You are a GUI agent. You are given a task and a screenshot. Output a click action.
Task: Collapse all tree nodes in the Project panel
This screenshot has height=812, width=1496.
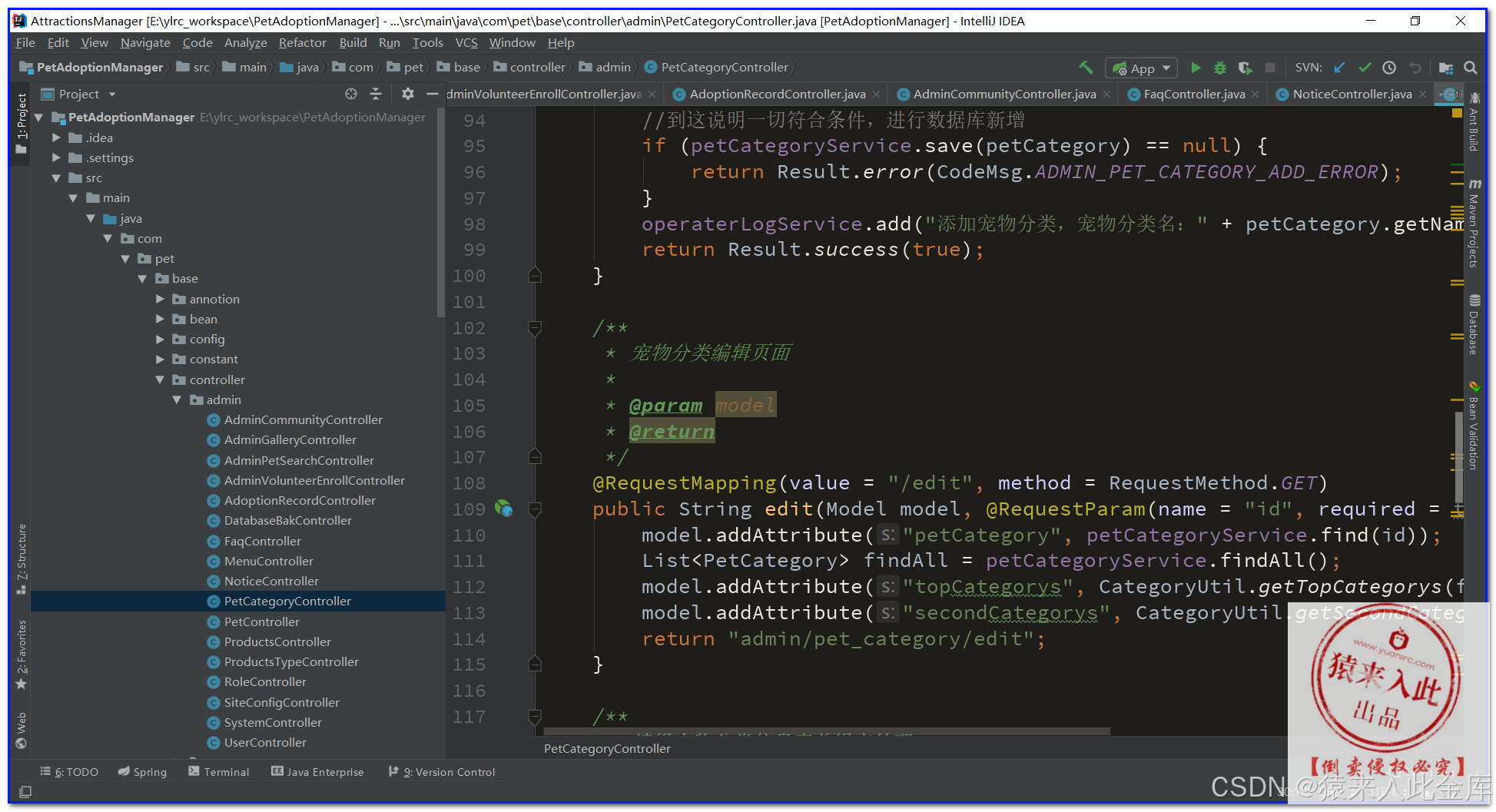pos(376,94)
